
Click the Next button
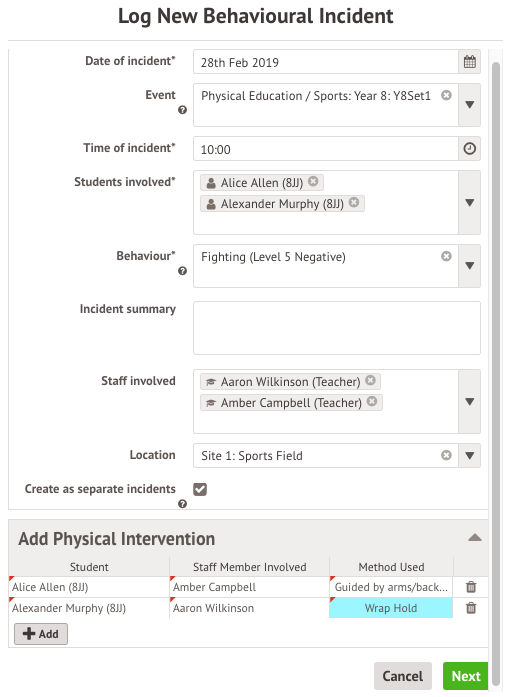(466, 676)
